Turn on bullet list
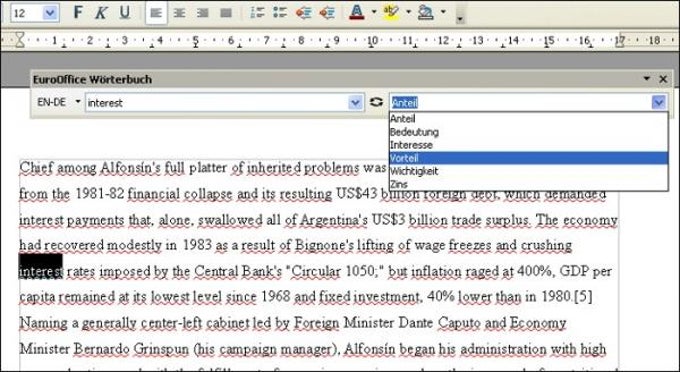Screen dimensions: 680x372 click(x=280, y=13)
